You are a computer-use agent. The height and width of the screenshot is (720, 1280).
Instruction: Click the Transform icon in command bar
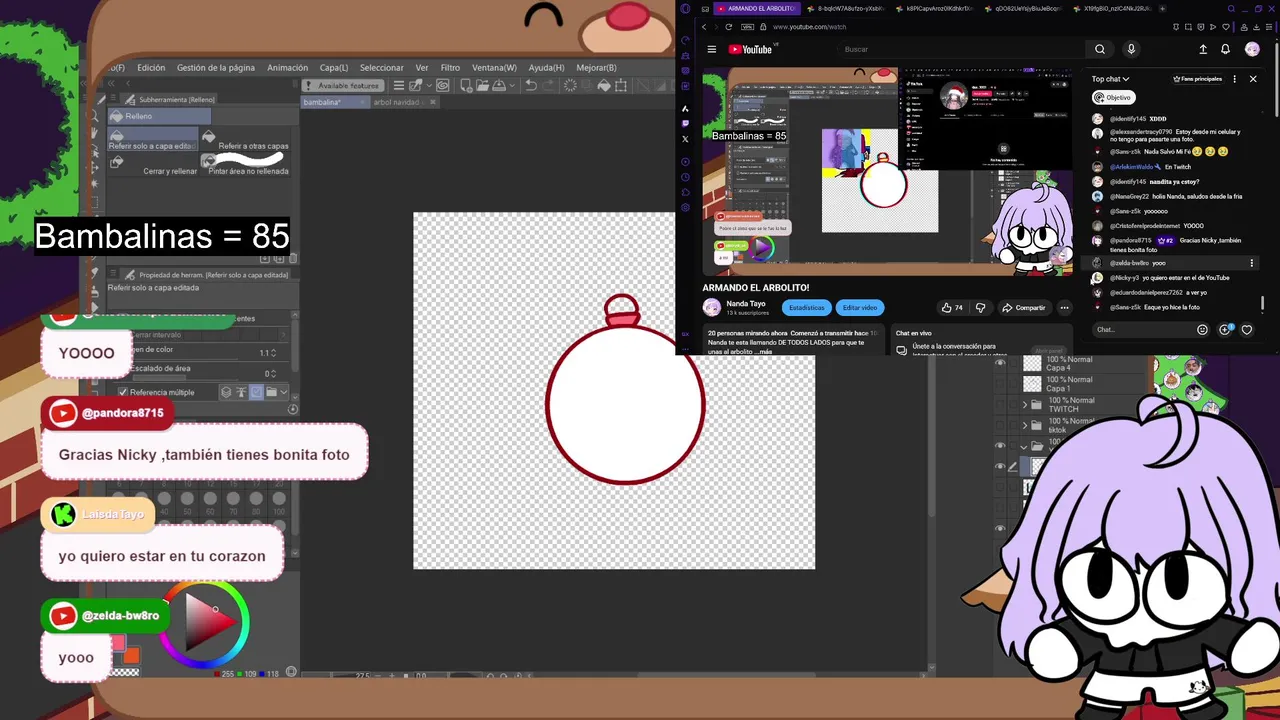click(x=620, y=86)
